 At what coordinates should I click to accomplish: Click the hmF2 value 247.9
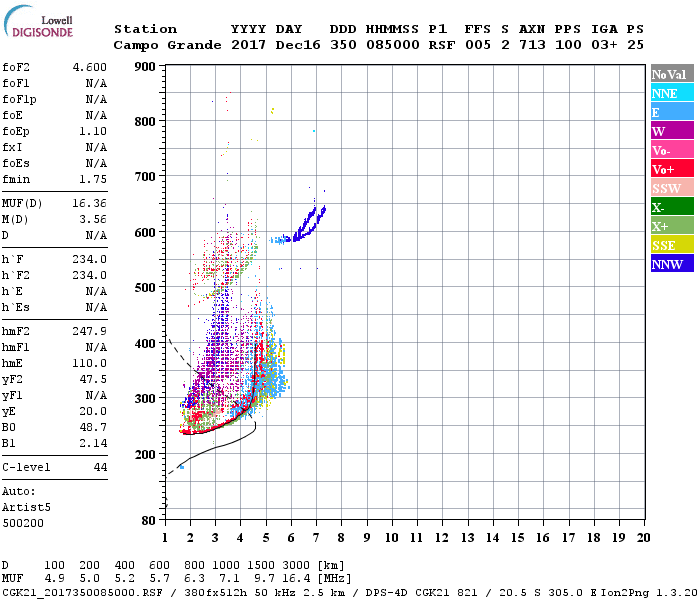click(x=90, y=331)
